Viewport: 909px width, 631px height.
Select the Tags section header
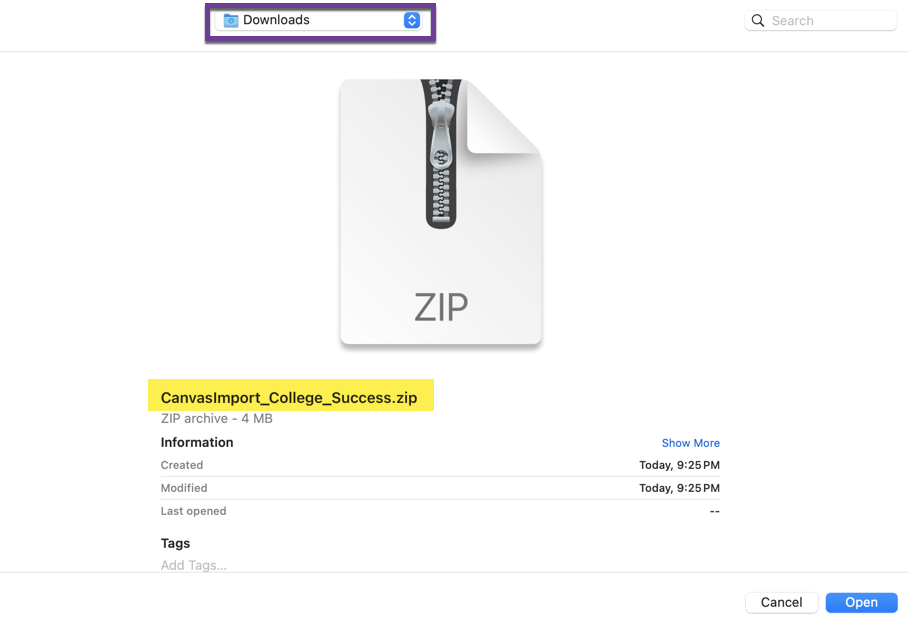[x=175, y=543]
